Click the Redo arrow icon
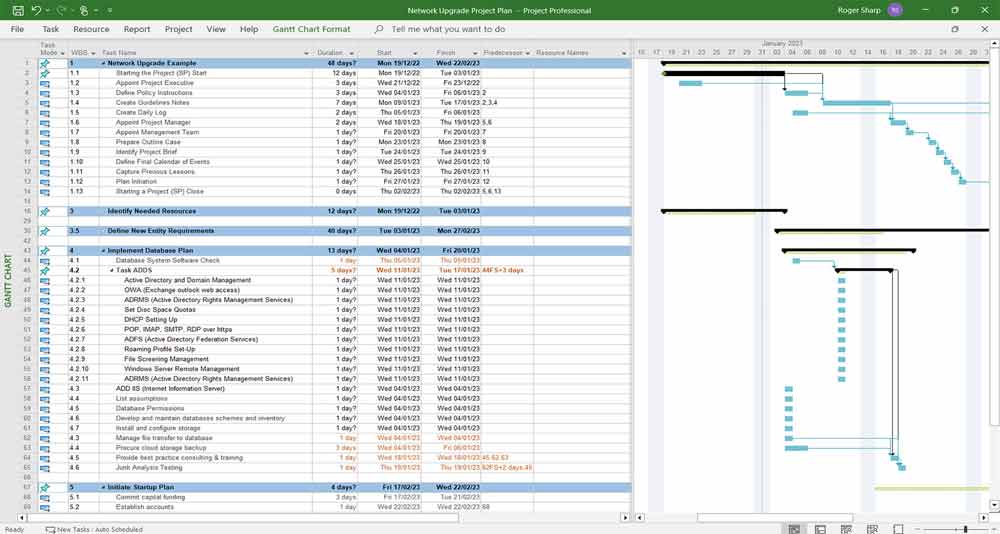 [x=61, y=10]
